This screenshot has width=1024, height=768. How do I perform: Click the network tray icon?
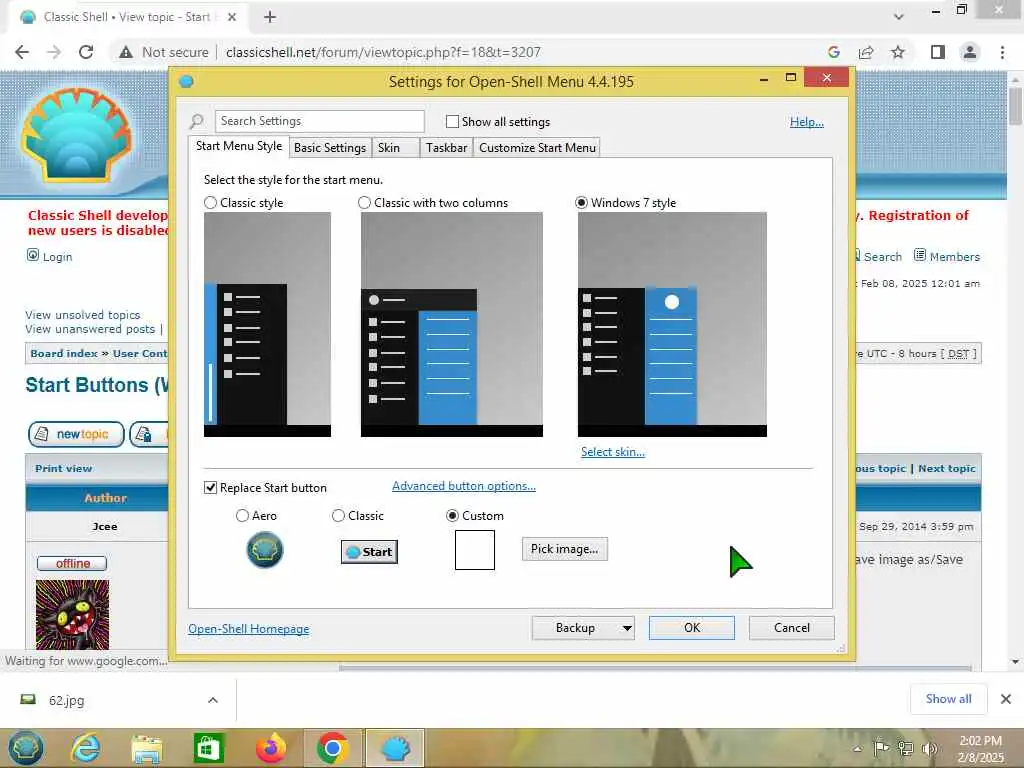coord(905,748)
